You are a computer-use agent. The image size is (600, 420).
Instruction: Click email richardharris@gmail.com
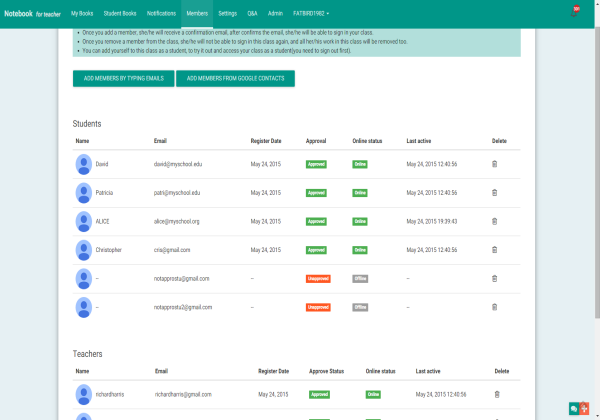183,394
